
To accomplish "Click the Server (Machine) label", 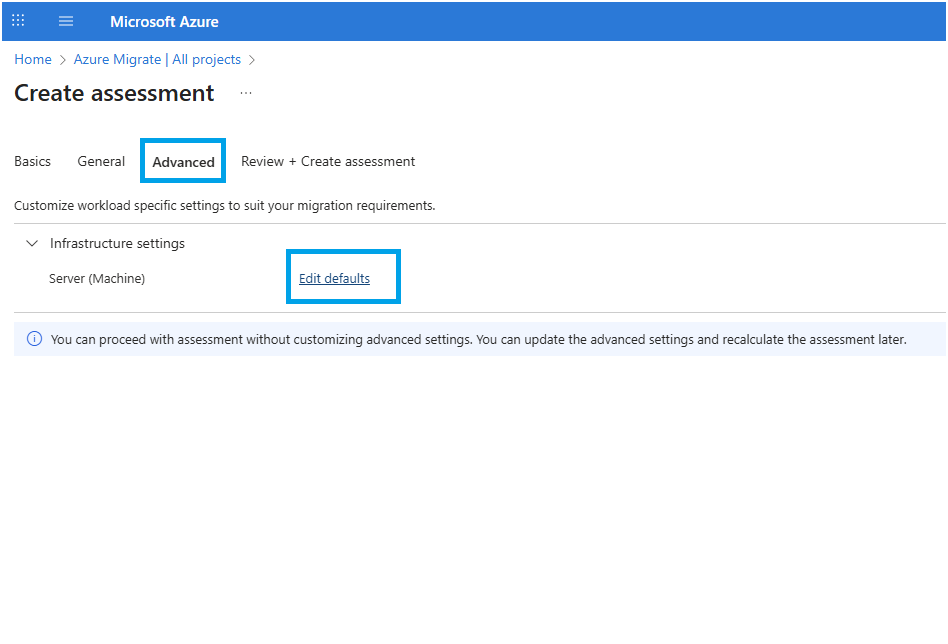I will click(97, 278).
